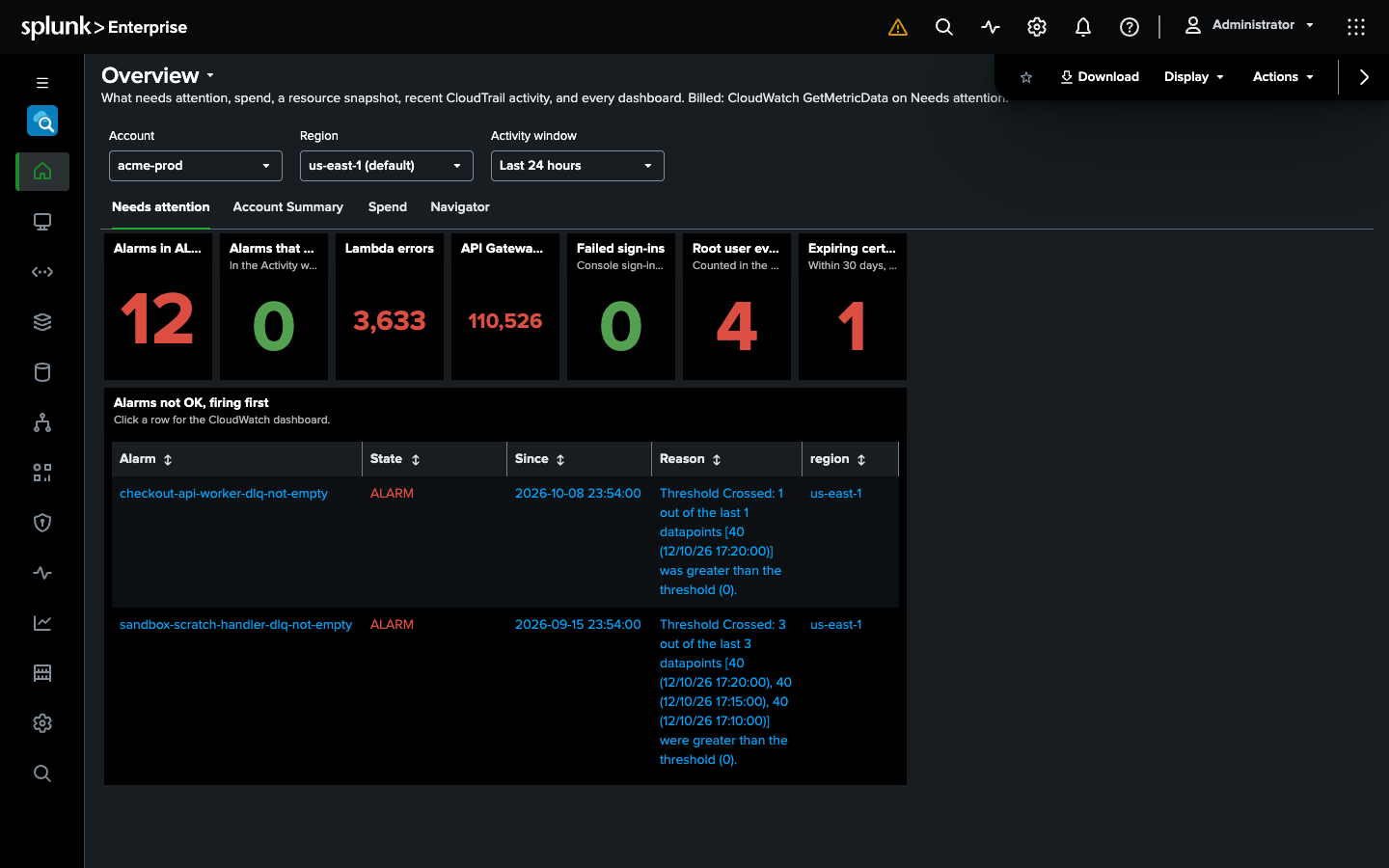Open the help question mark icon
This screenshot has width=1389, height=868.
click(1130, 27)
